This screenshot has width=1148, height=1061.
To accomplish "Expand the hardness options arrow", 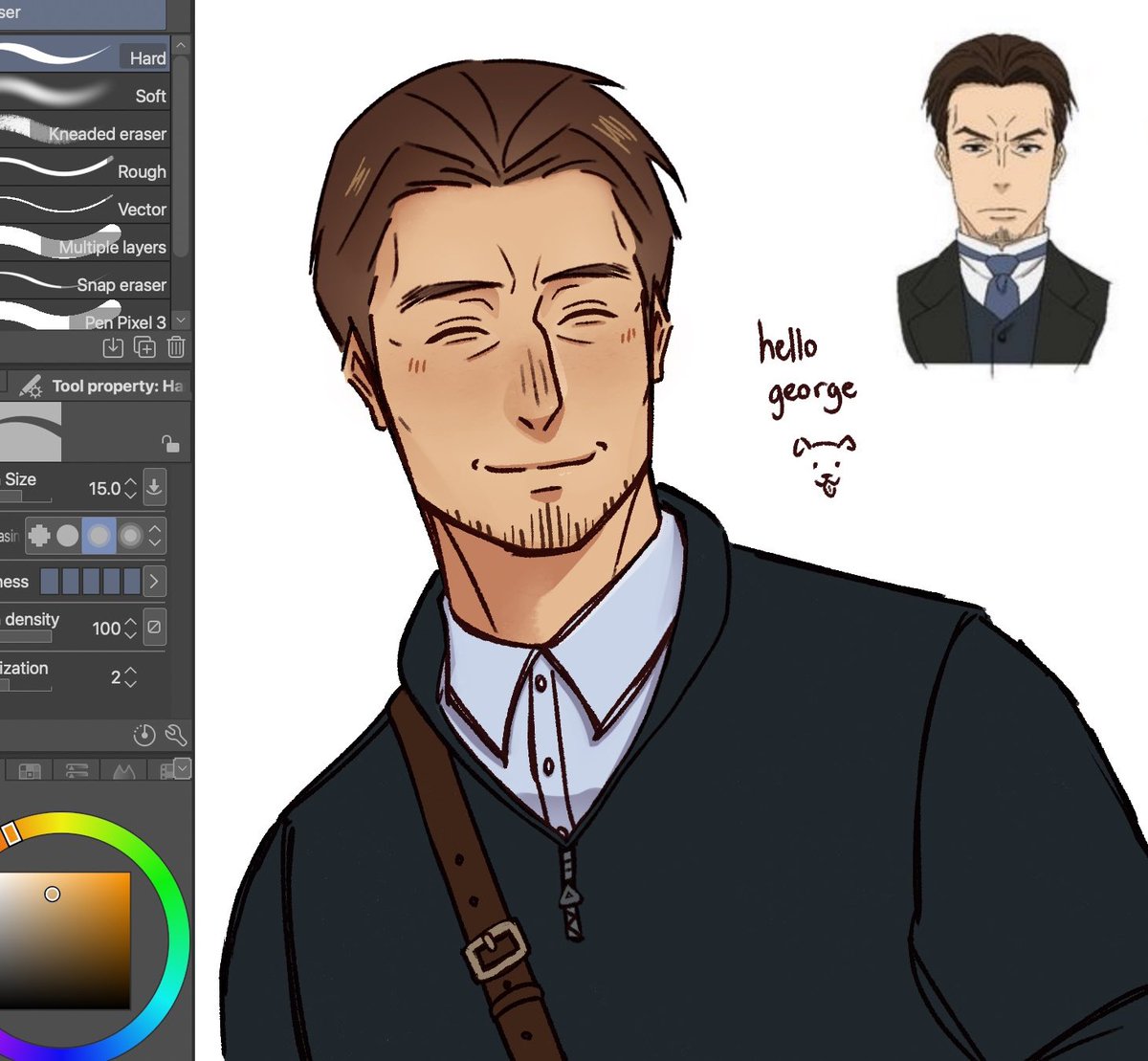I will pos(154,581).
